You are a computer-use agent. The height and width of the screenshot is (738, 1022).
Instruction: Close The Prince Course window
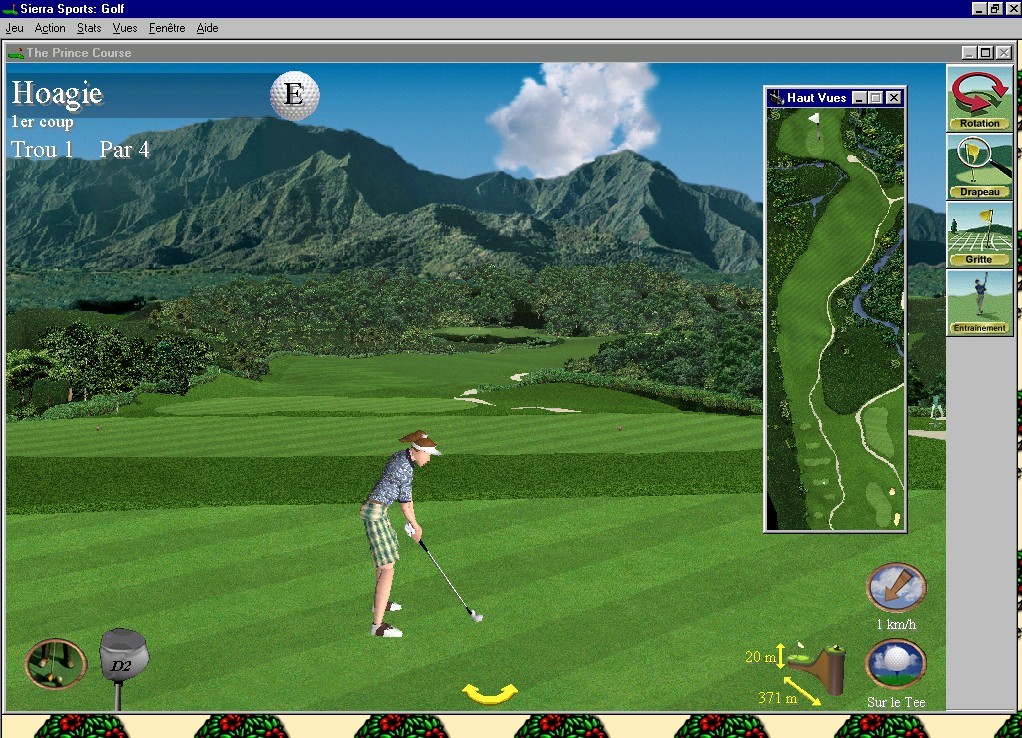tap(1004, 53)
